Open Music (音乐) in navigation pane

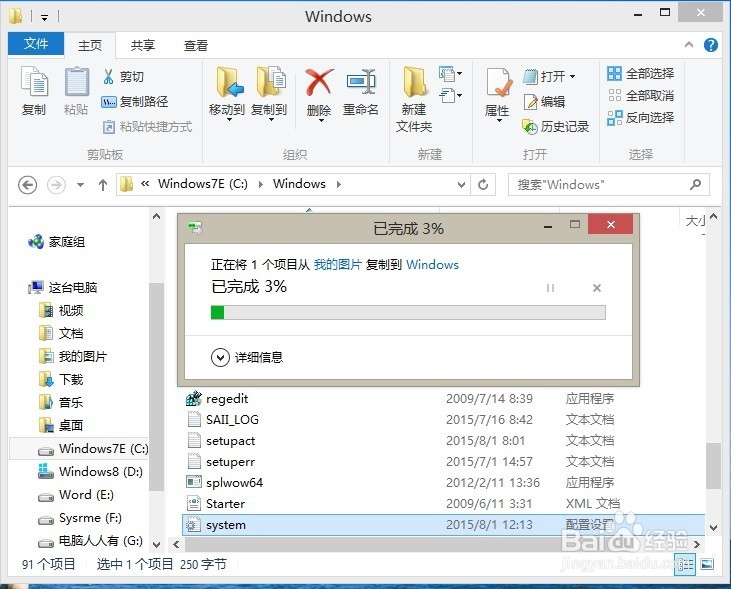[x=61, y=402]
